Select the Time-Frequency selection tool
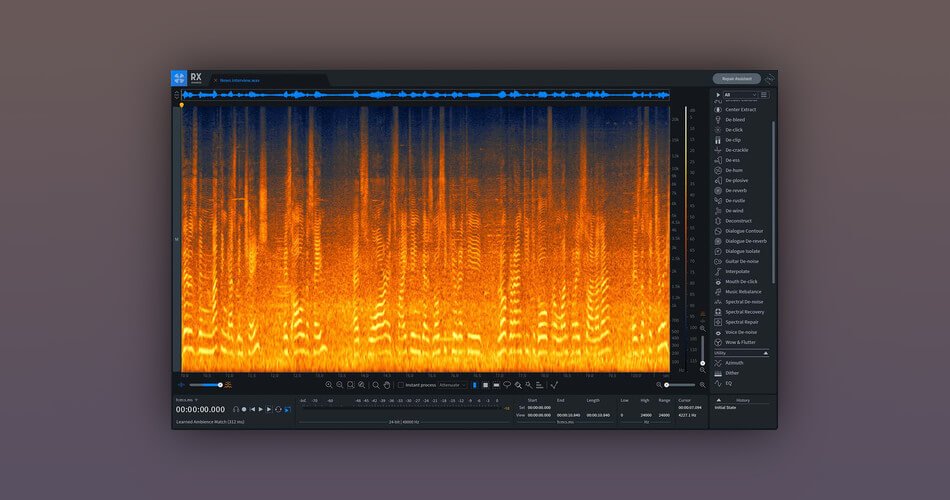 tap(485, 385)
